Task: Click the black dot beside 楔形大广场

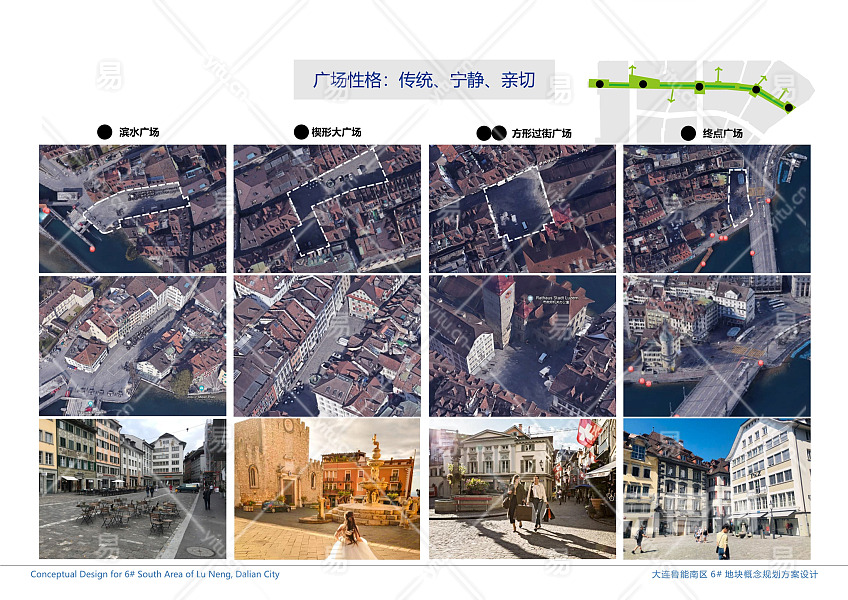Action: [301, 132]
